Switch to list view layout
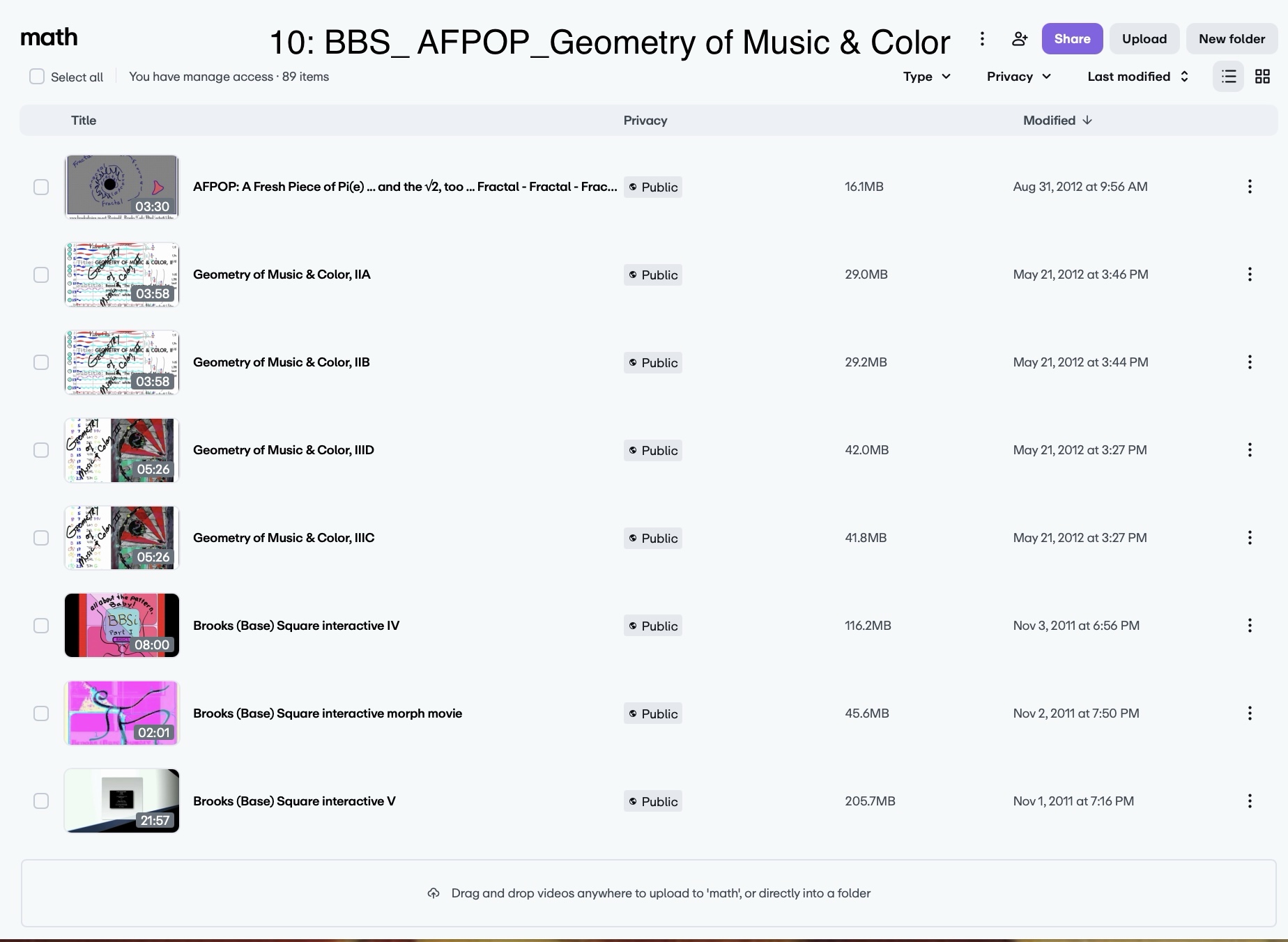Viewport: 1288px width, 942px height. tap(1229, 77)
